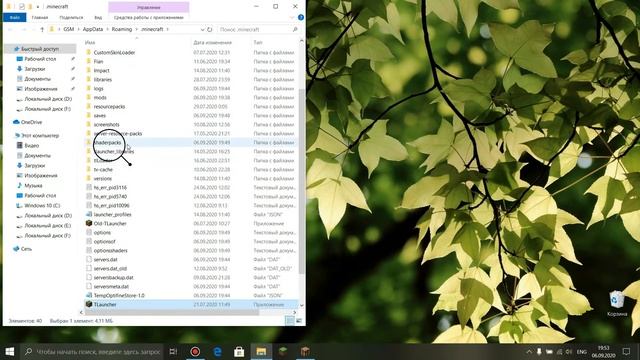
Task: Open Средства работы с приложениями tab
Action: [149, 18]
